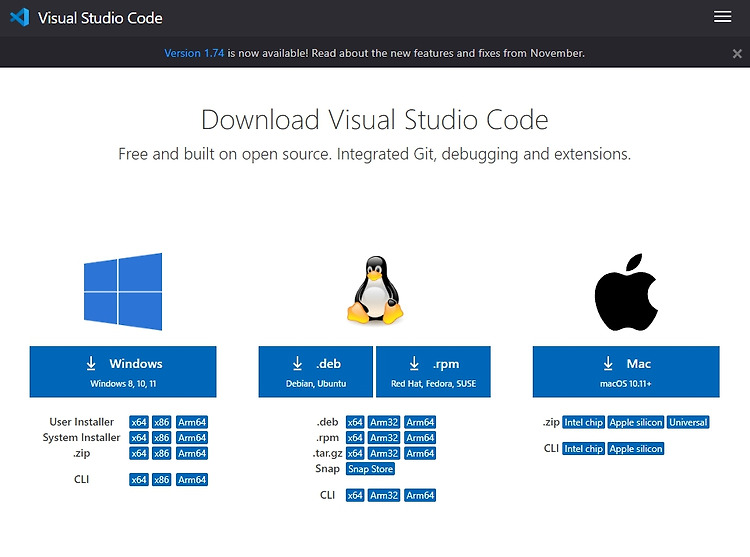Select Mac CLI Intel chip download

click(584, 448)
